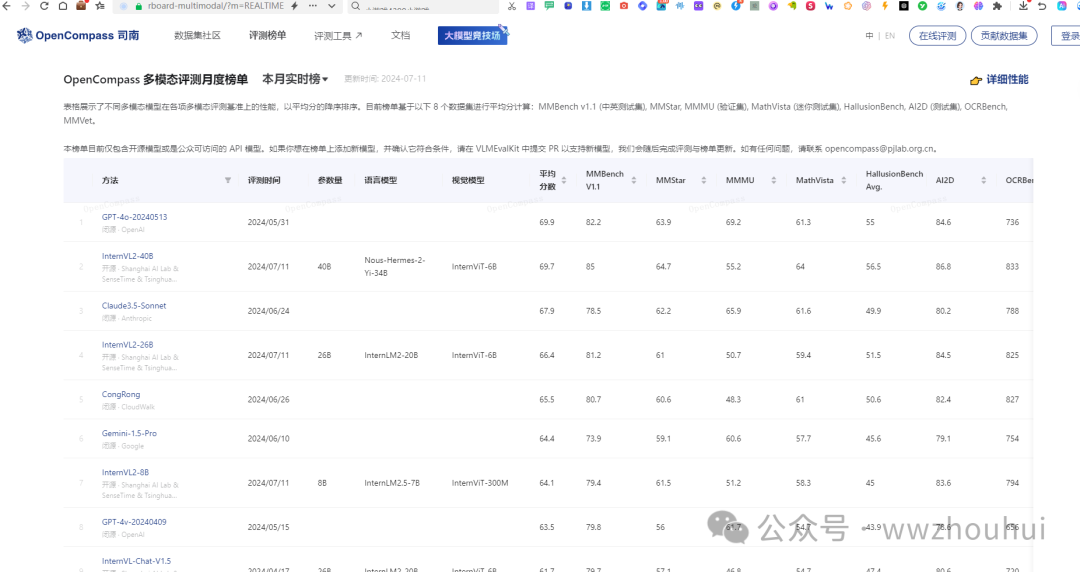Image resolution: width=1080 pixels, height=572 pixels.
Task: Select the Nous-Hermes-2-Yi-34B language model cell
Action: point(395,267)
